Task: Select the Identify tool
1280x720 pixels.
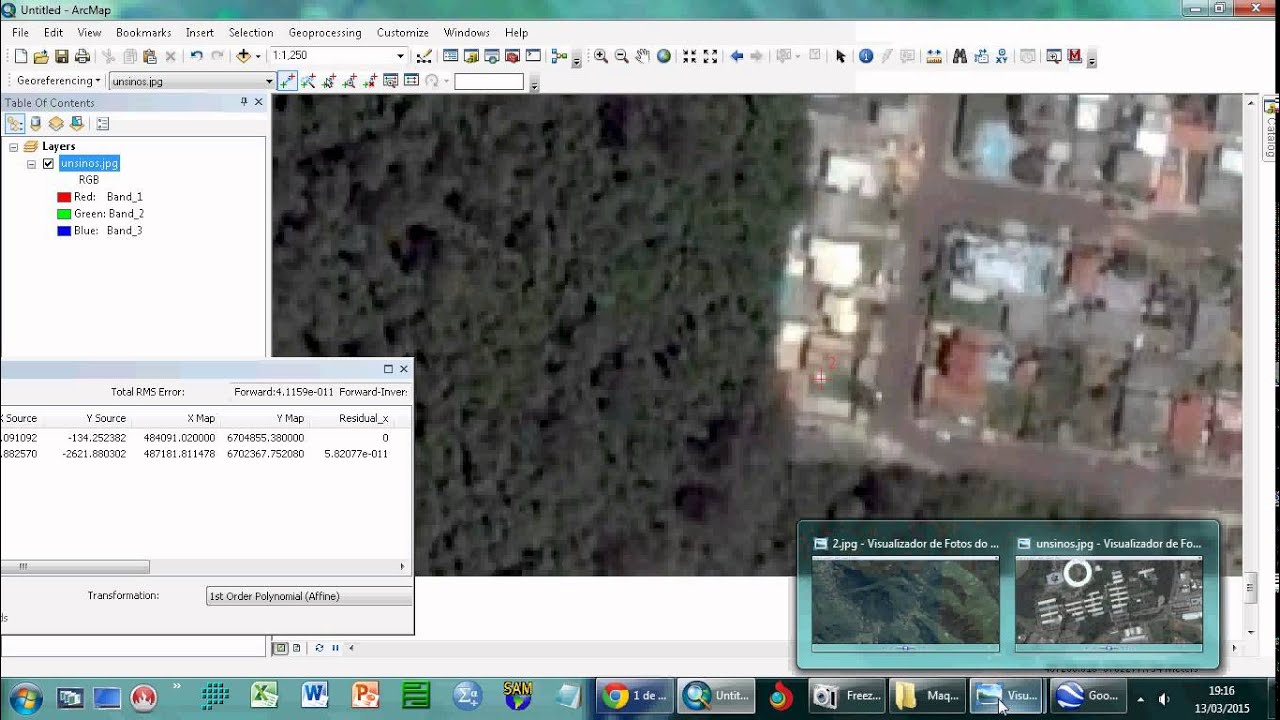Action: [x=866, y=57]
